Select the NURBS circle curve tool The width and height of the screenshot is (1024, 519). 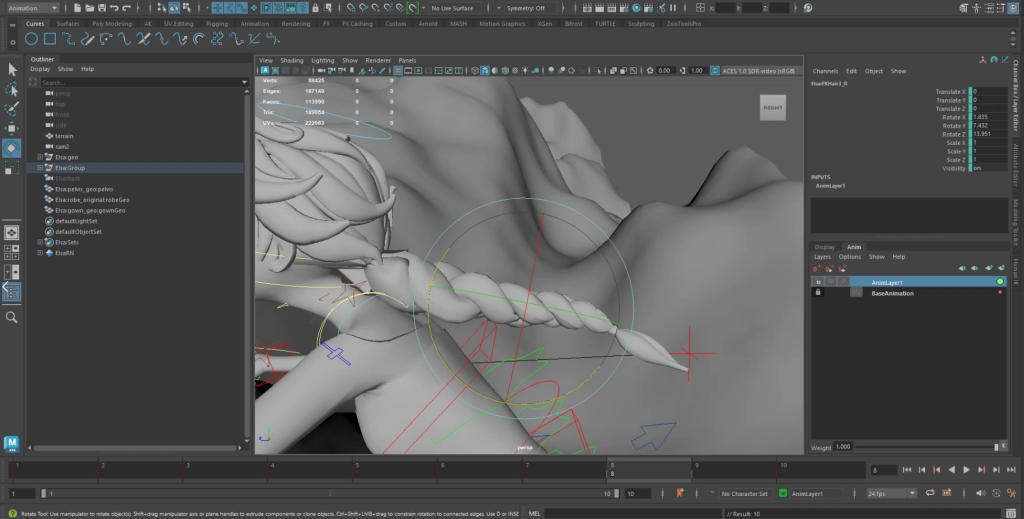(31, 39)
